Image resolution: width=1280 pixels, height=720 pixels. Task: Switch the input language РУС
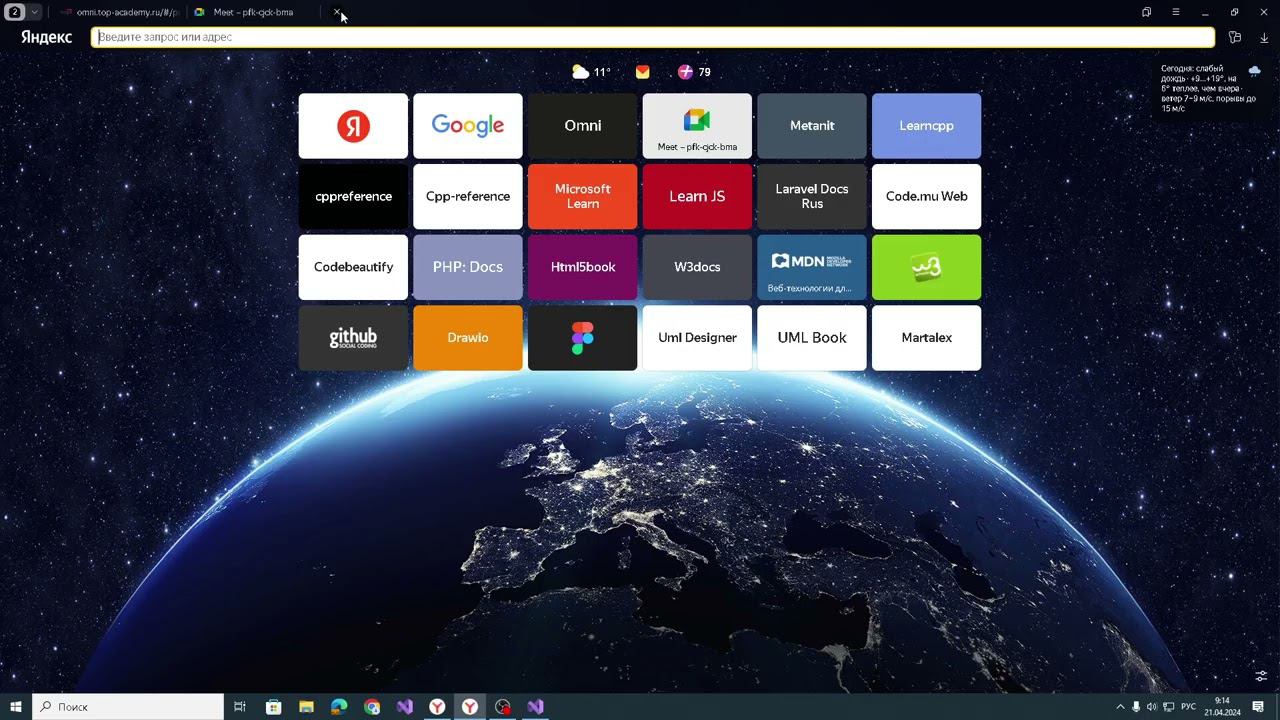click(1189, 707)
